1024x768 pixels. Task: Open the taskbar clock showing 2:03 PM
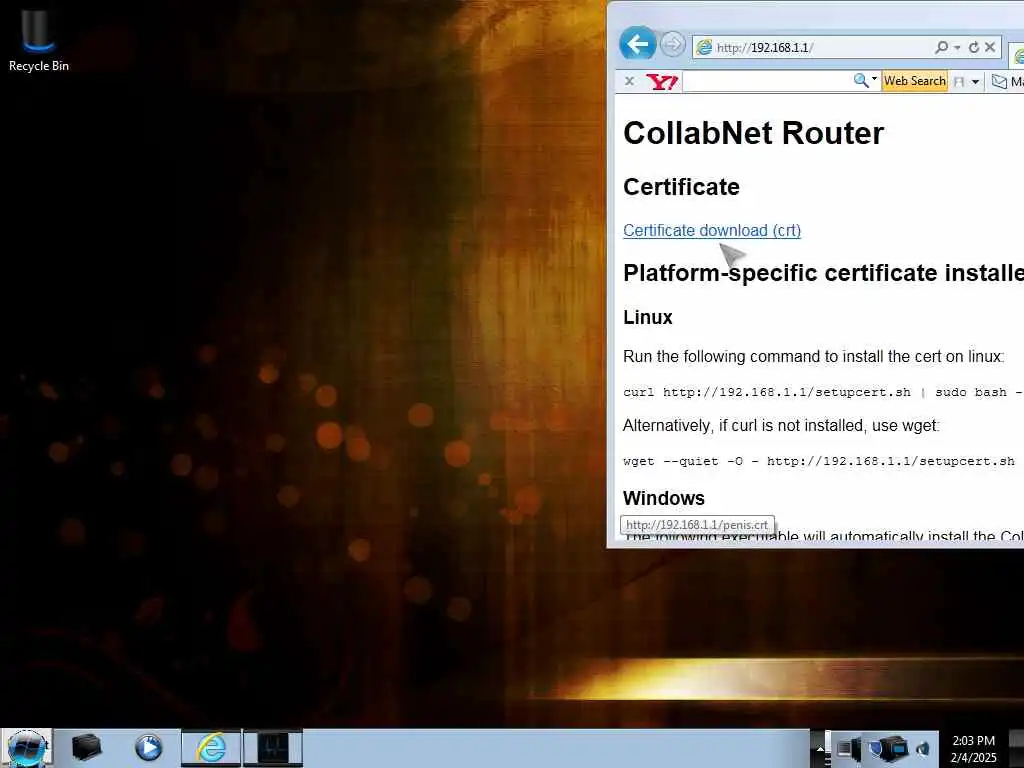[x=973, y=749]
